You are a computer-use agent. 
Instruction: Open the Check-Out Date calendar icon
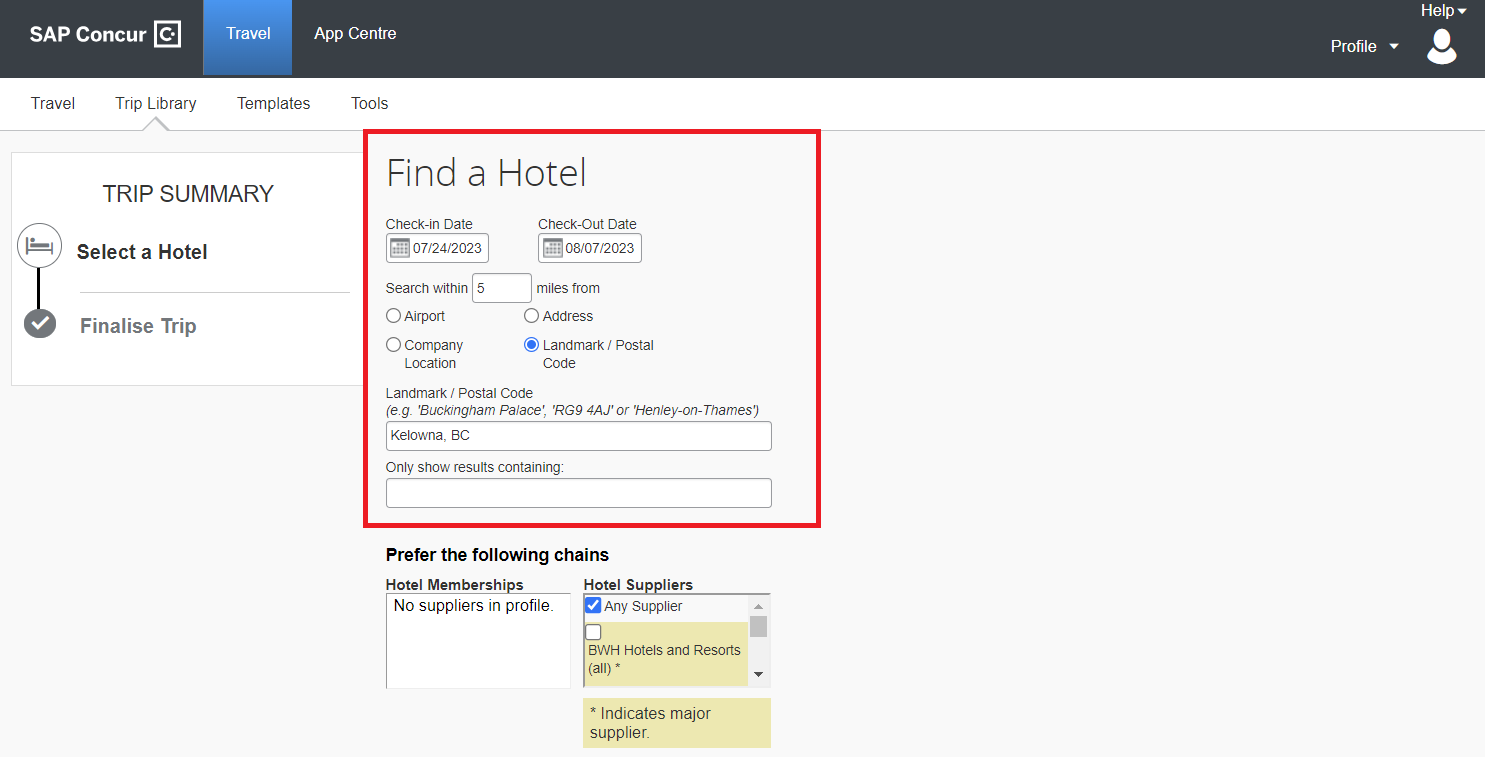552,248
